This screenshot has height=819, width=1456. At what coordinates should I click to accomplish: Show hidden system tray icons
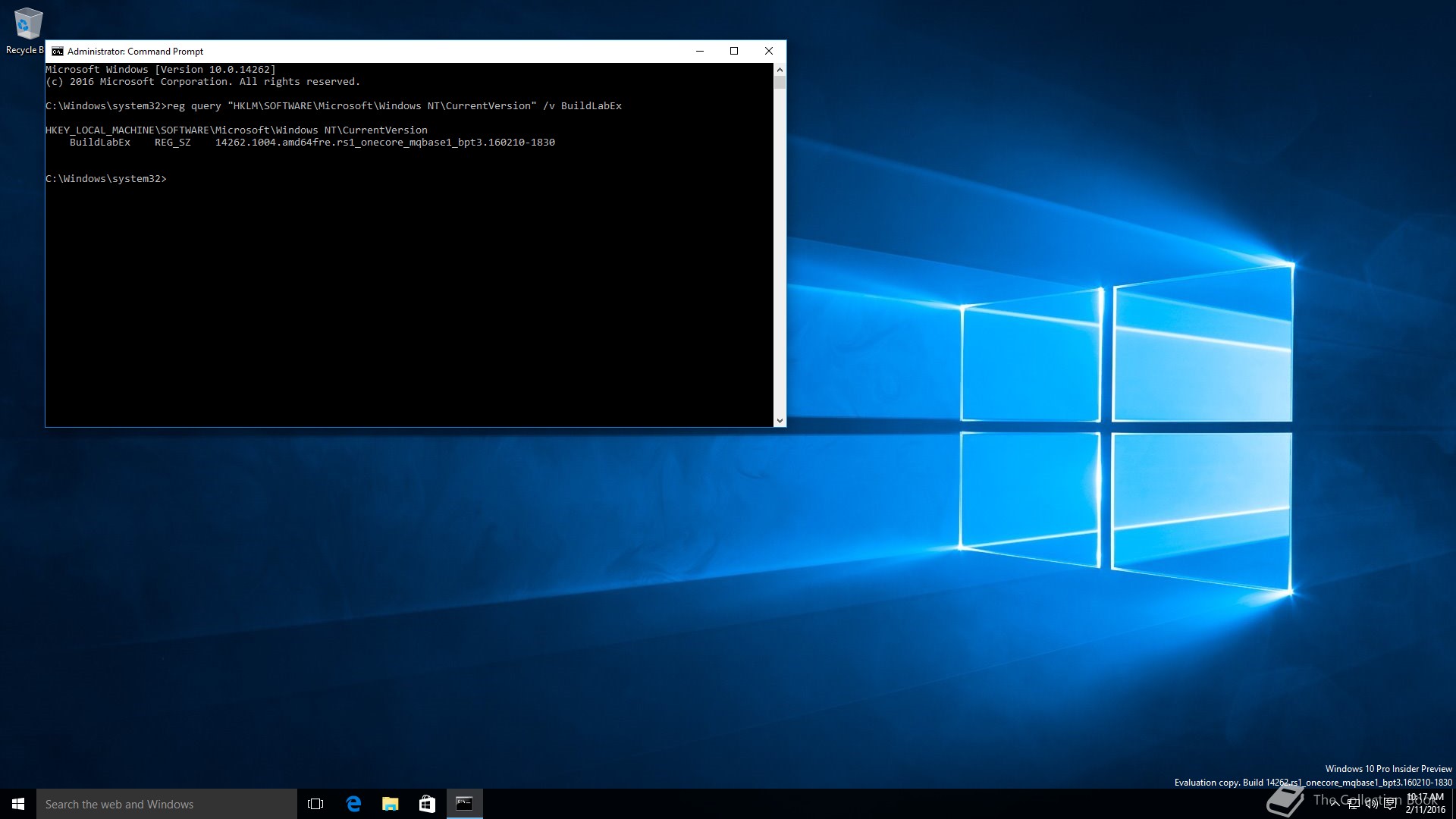(x=1335, y=804)
